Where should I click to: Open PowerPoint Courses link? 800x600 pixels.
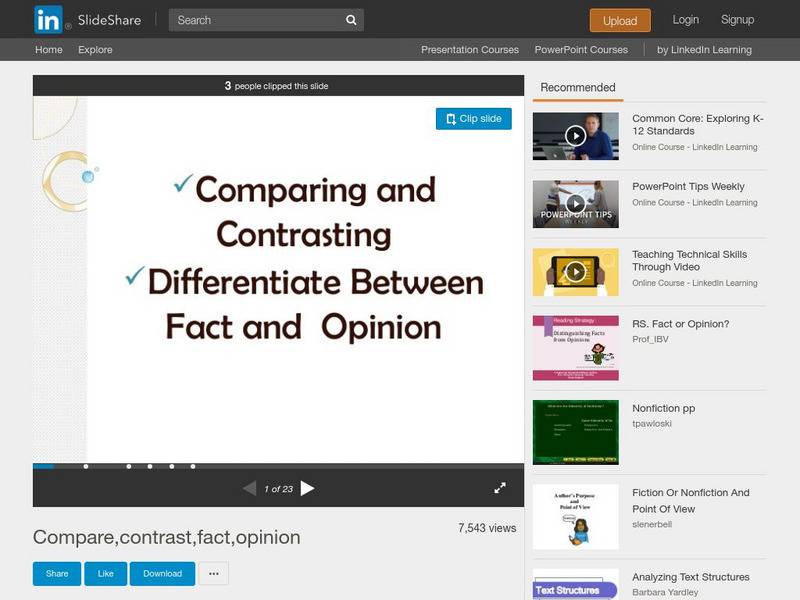(x=581, y=49)
